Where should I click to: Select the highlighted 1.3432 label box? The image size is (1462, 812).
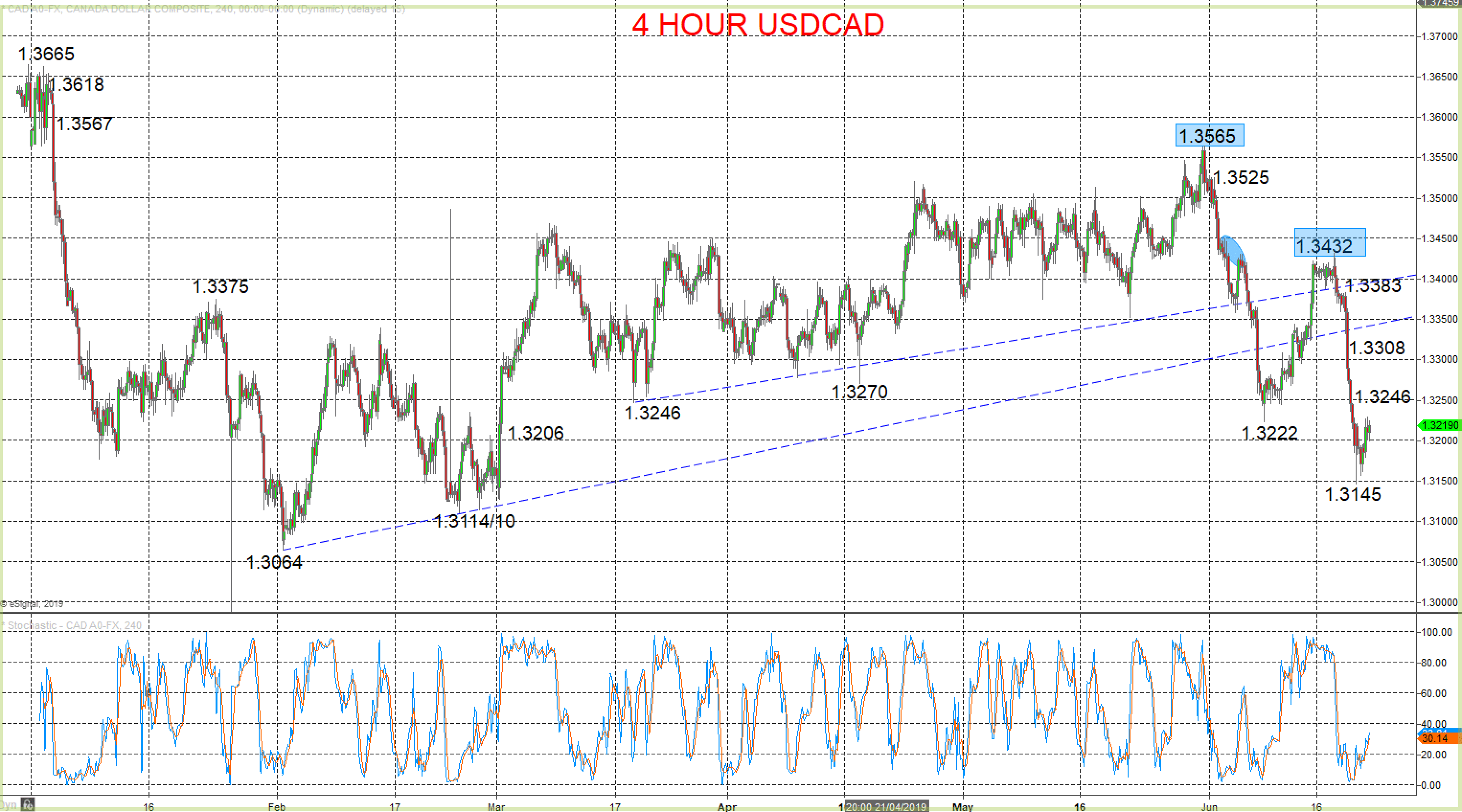(x=1330, y=242)
